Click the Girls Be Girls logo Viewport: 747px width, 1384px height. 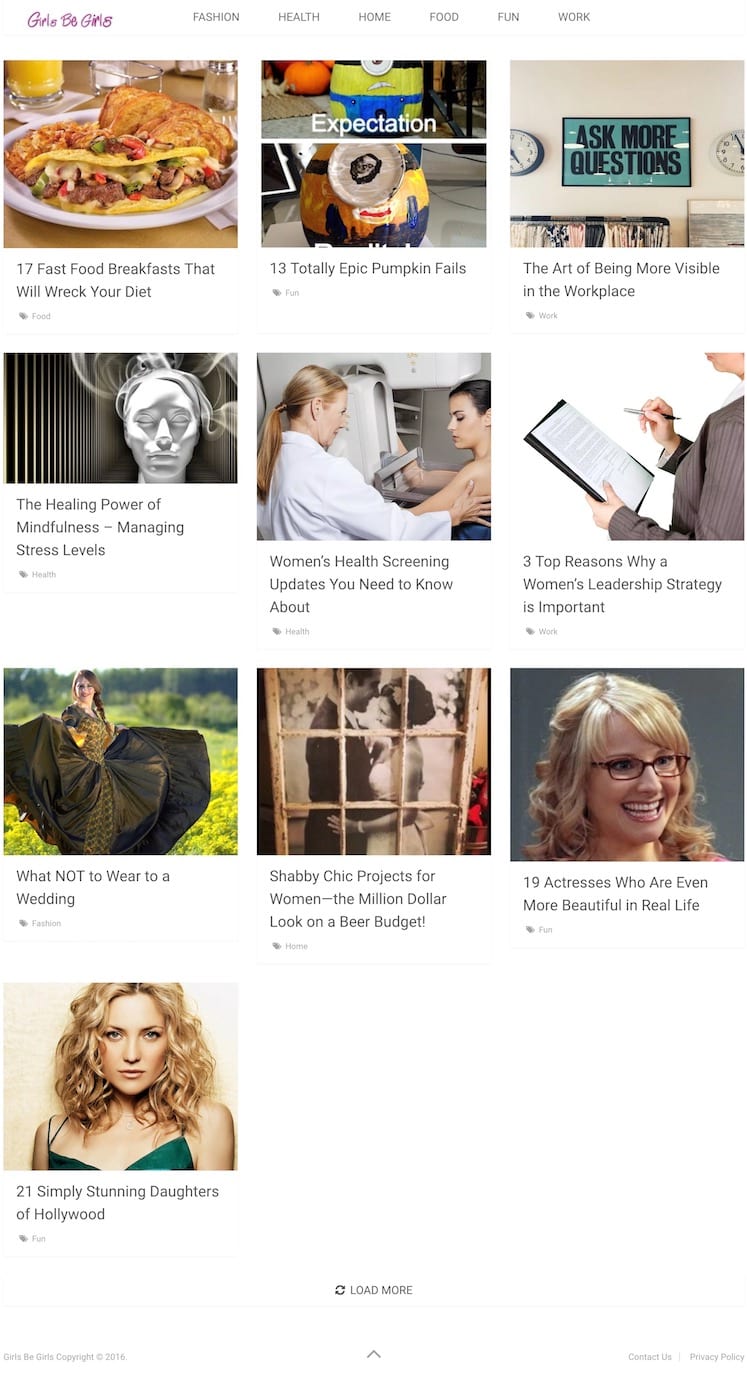pos(70,18)
